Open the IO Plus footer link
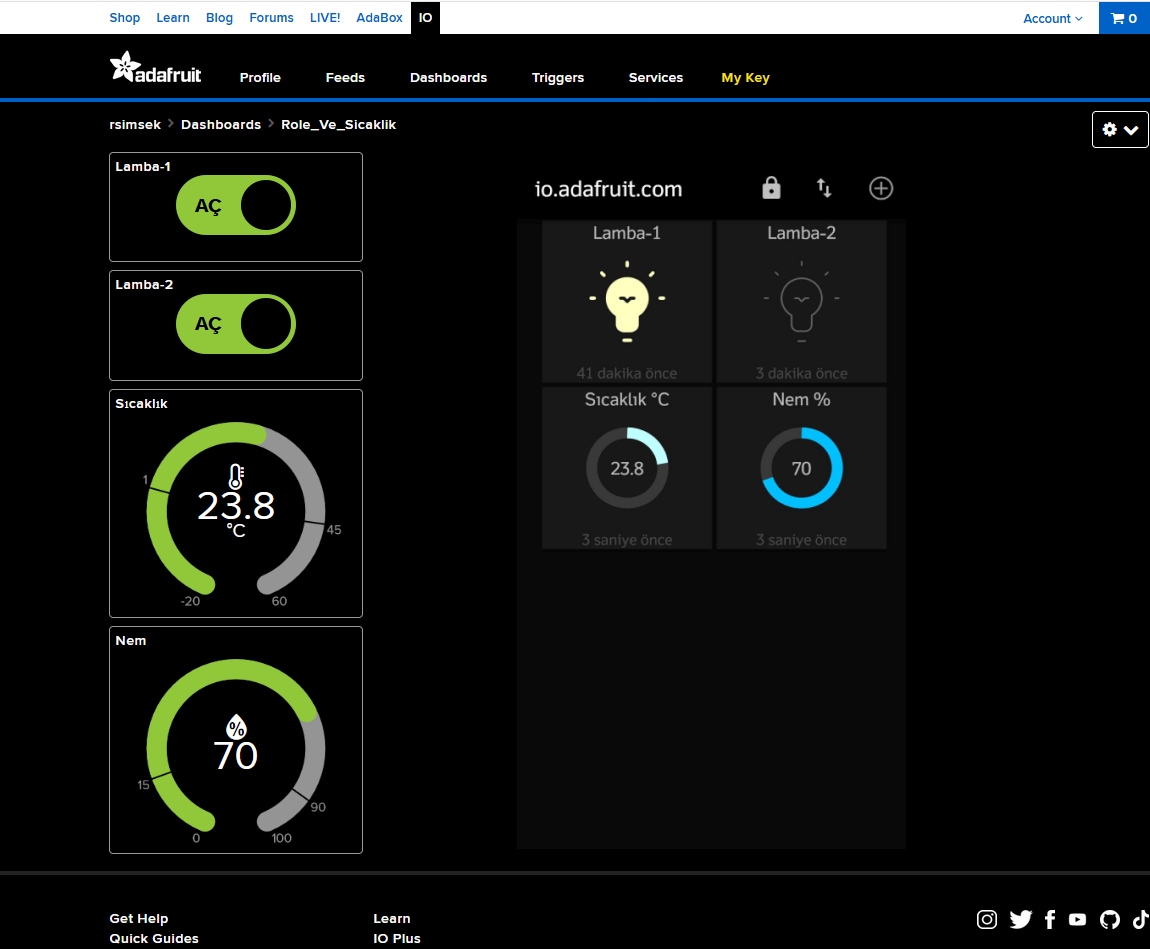The image size is (1150, 949). (x=397, y=939)
